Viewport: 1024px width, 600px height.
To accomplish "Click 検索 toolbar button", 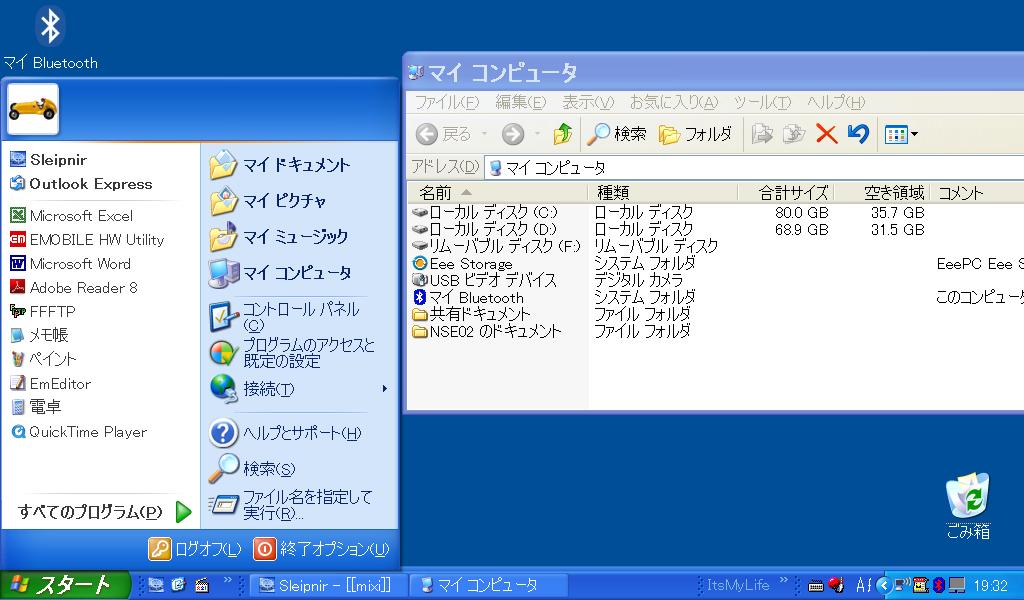I will pyautogui.click(x=616, y=134).
